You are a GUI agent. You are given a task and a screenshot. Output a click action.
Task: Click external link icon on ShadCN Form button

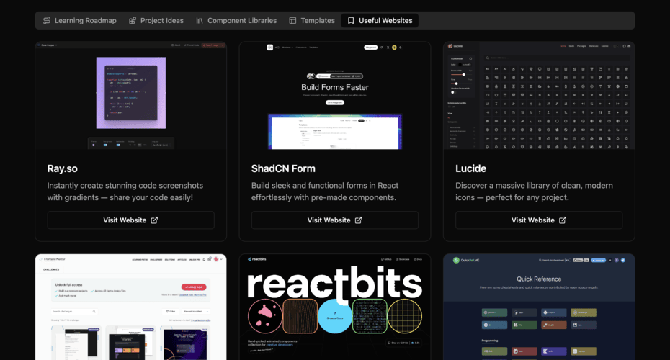tap(359, 220)
